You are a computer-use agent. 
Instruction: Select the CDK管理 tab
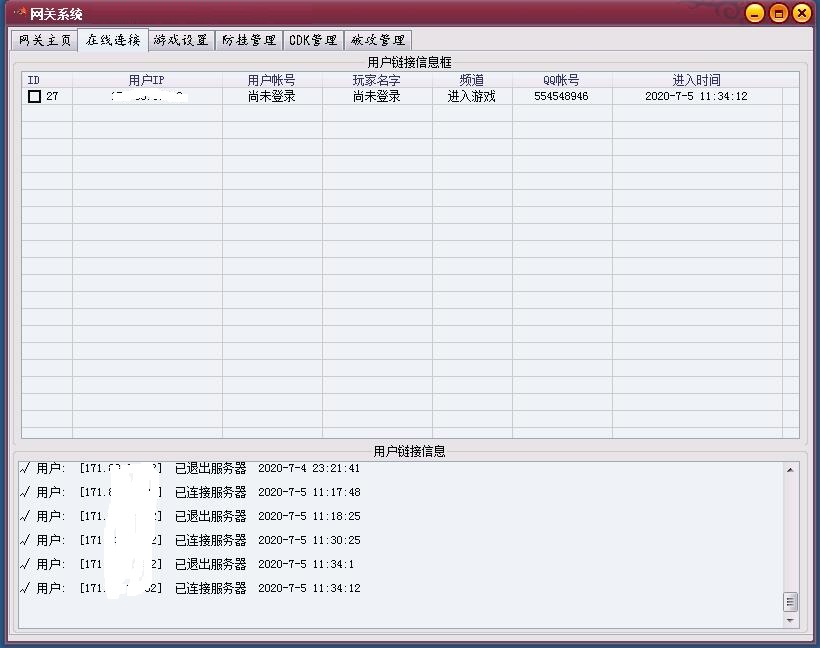click(313, 40)
